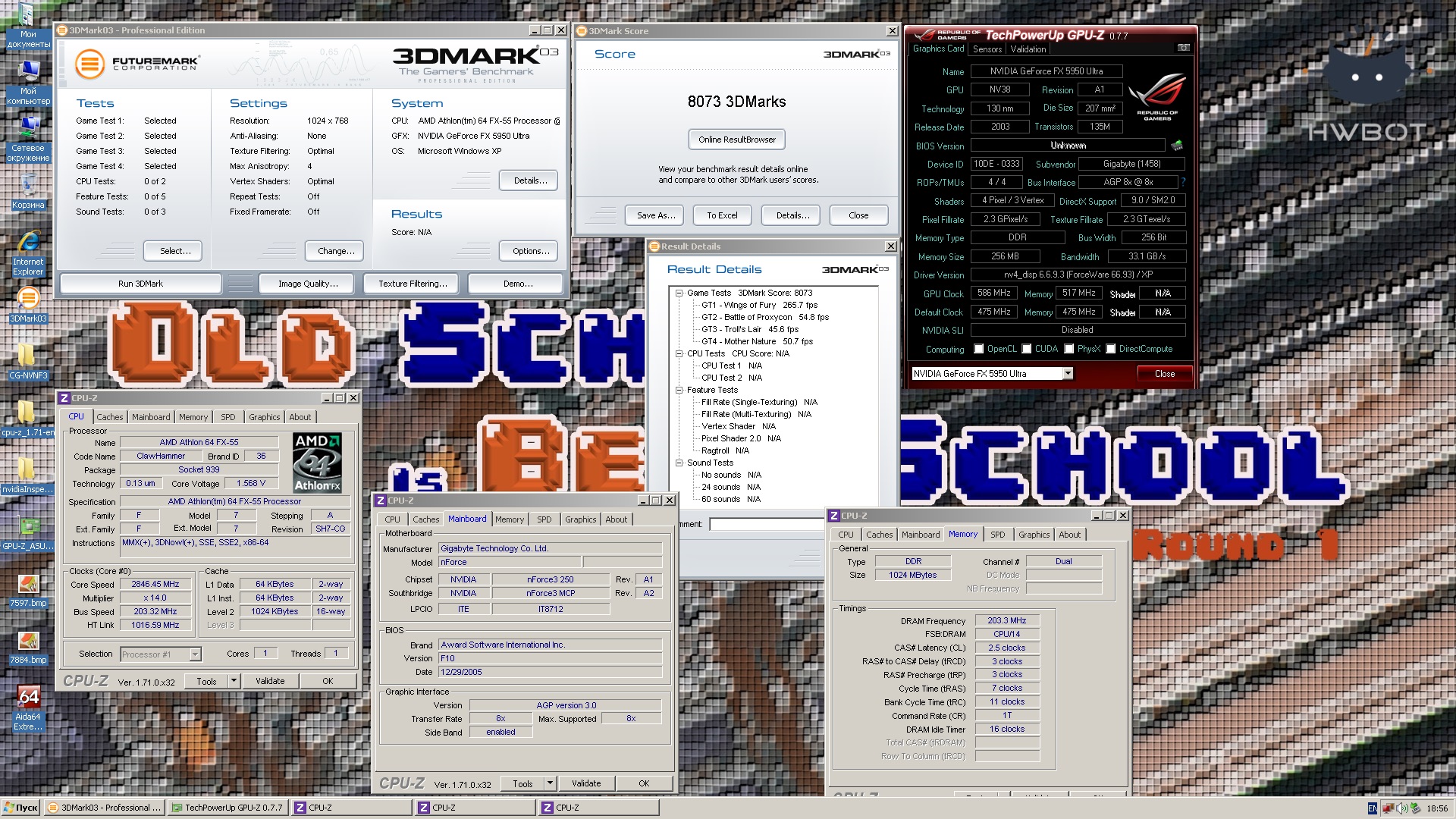The height and width of the screenshot is (819, 1456).
Task: Switch to Sensors tab in GPU-Z
Action: [x=987, y=49]
